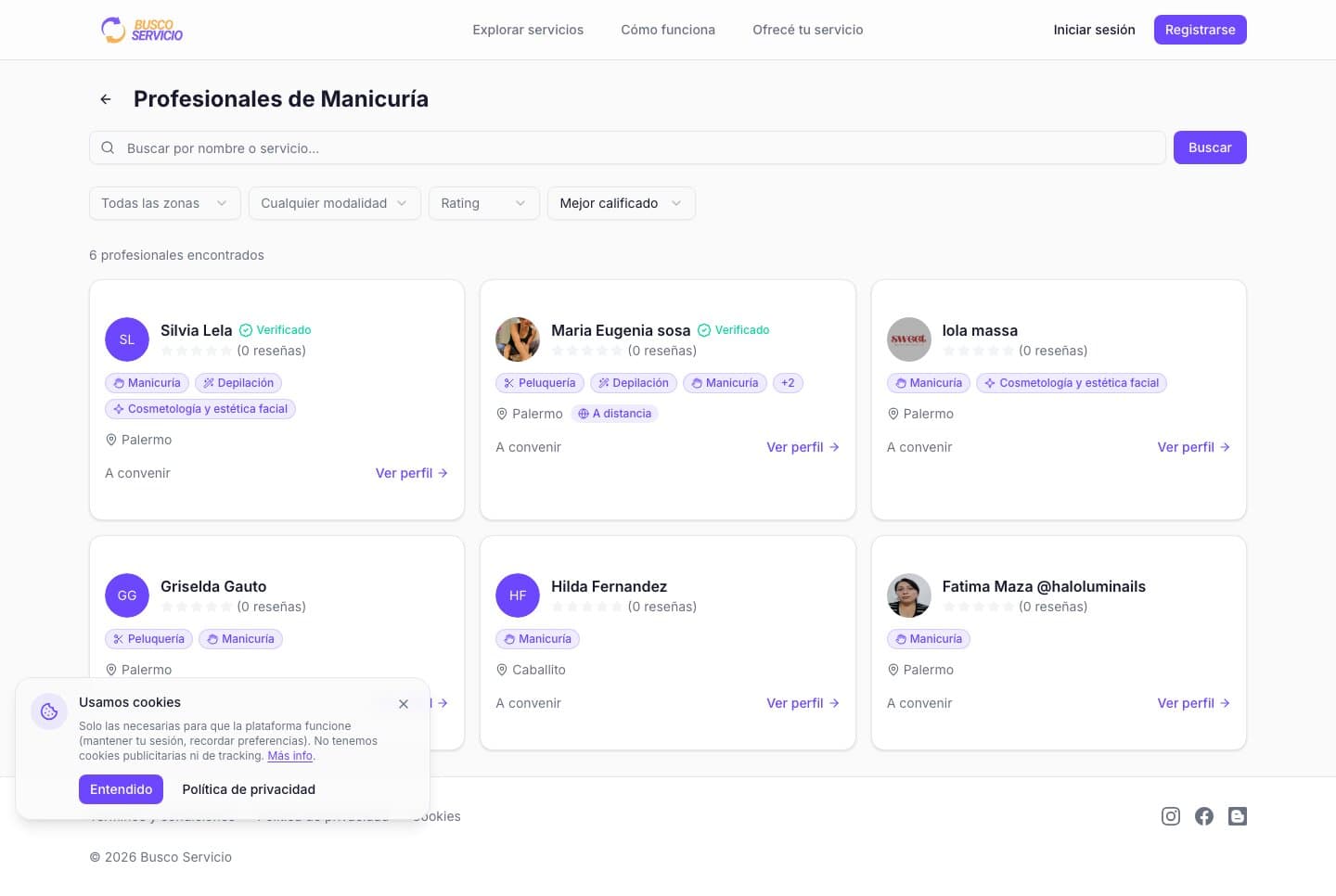Click Silvia Lela's Verificado badge
The height and width of the screenshot is (896, 1336).
(276, 330)
